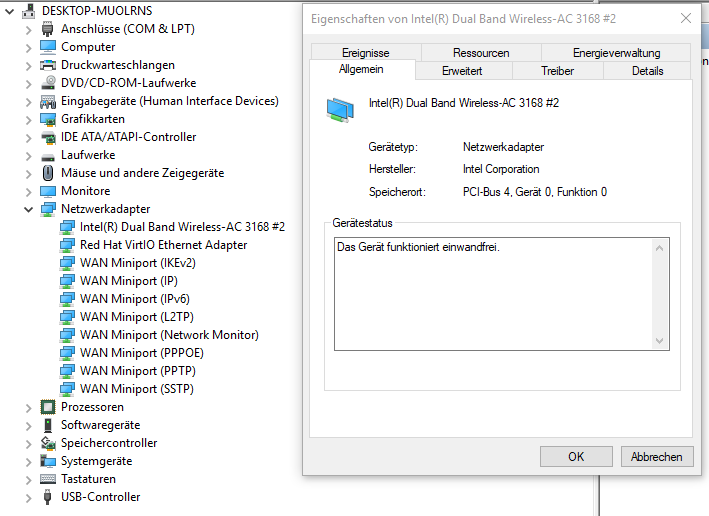709x516 pixels.
Task: Switch to the Ereignisse tab
Action: click(x=366, y=53)
